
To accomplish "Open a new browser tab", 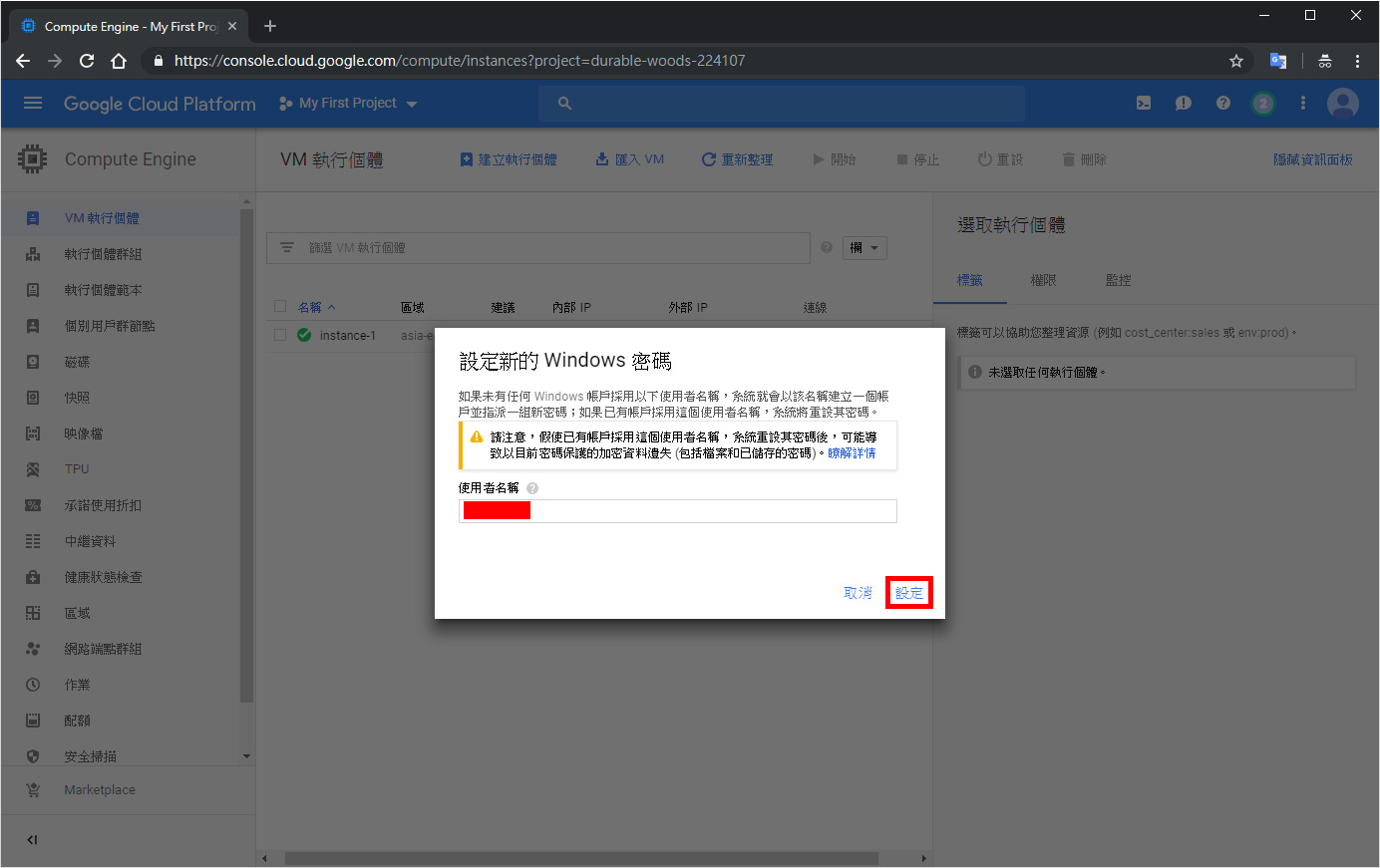I will [x=270, y=26].
